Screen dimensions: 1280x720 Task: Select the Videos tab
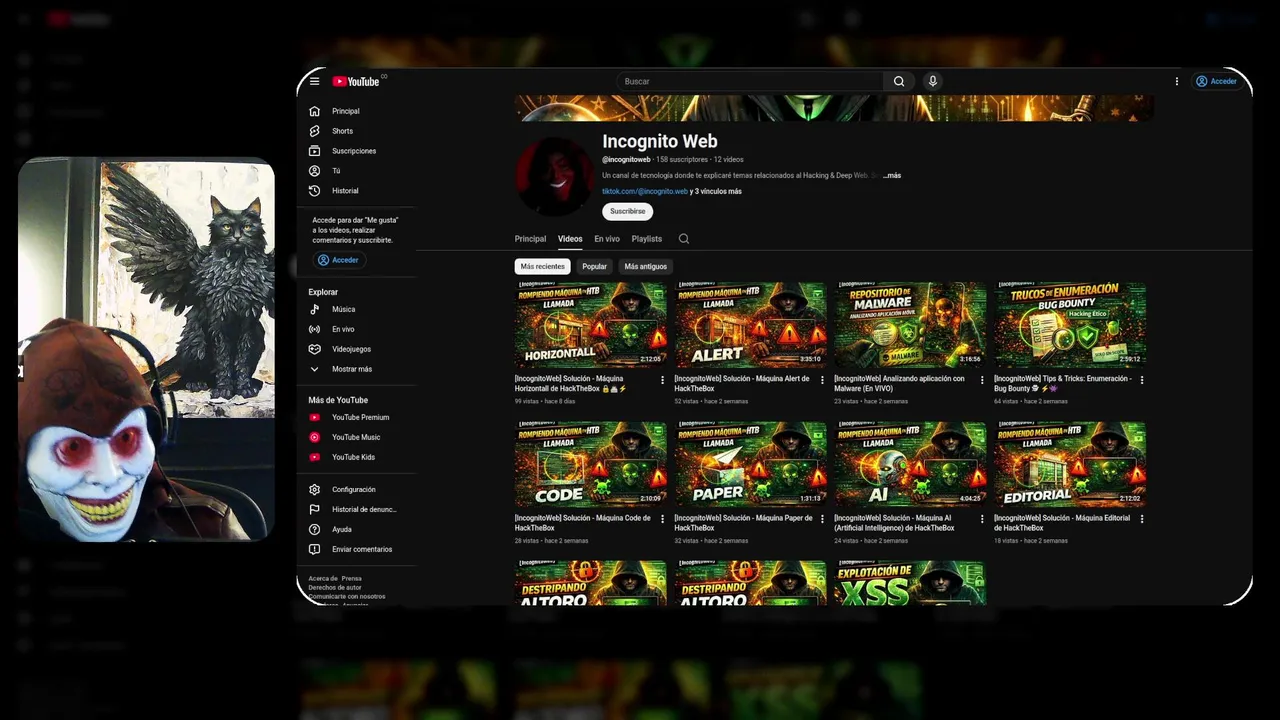[570, 239]
